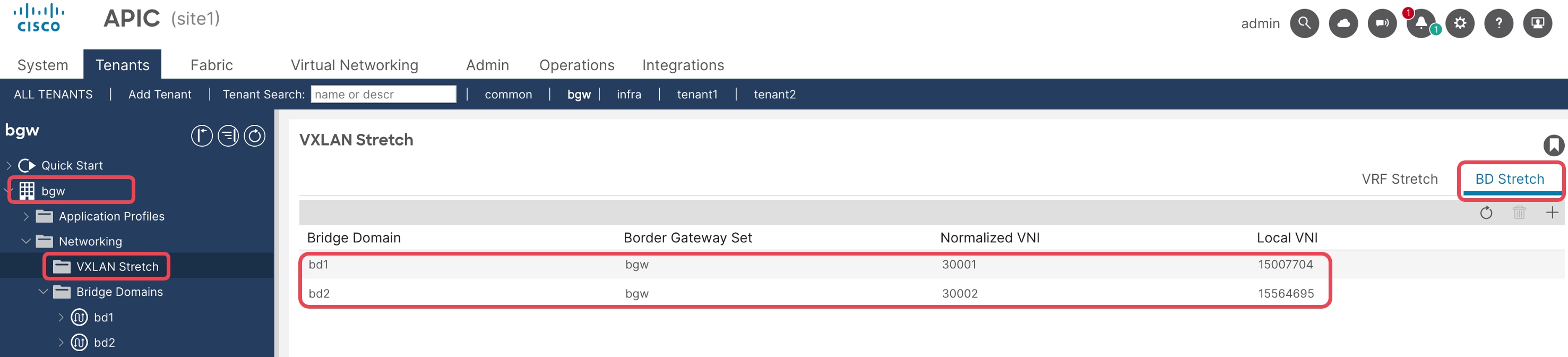Open the tenant1 tenant link
The height and width of the screenshot is (357, 1568).
[x=697, y=95]
